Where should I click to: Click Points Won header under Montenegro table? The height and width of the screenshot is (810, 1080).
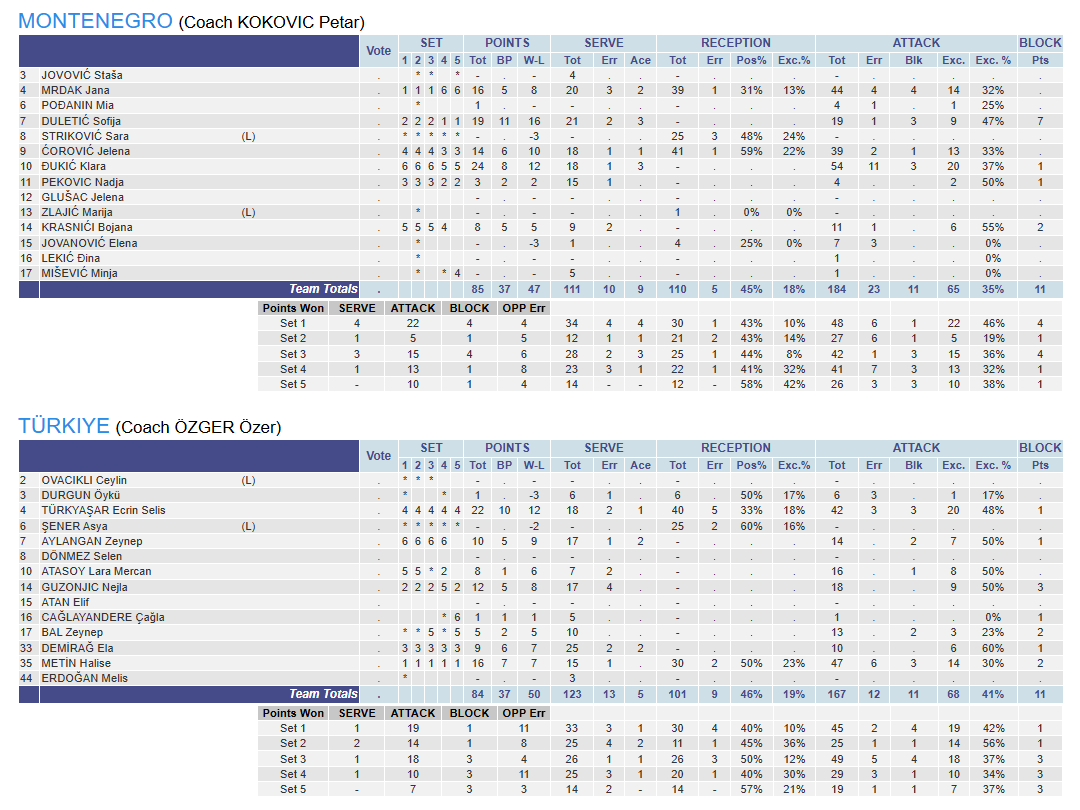click(x=292, y=308)
